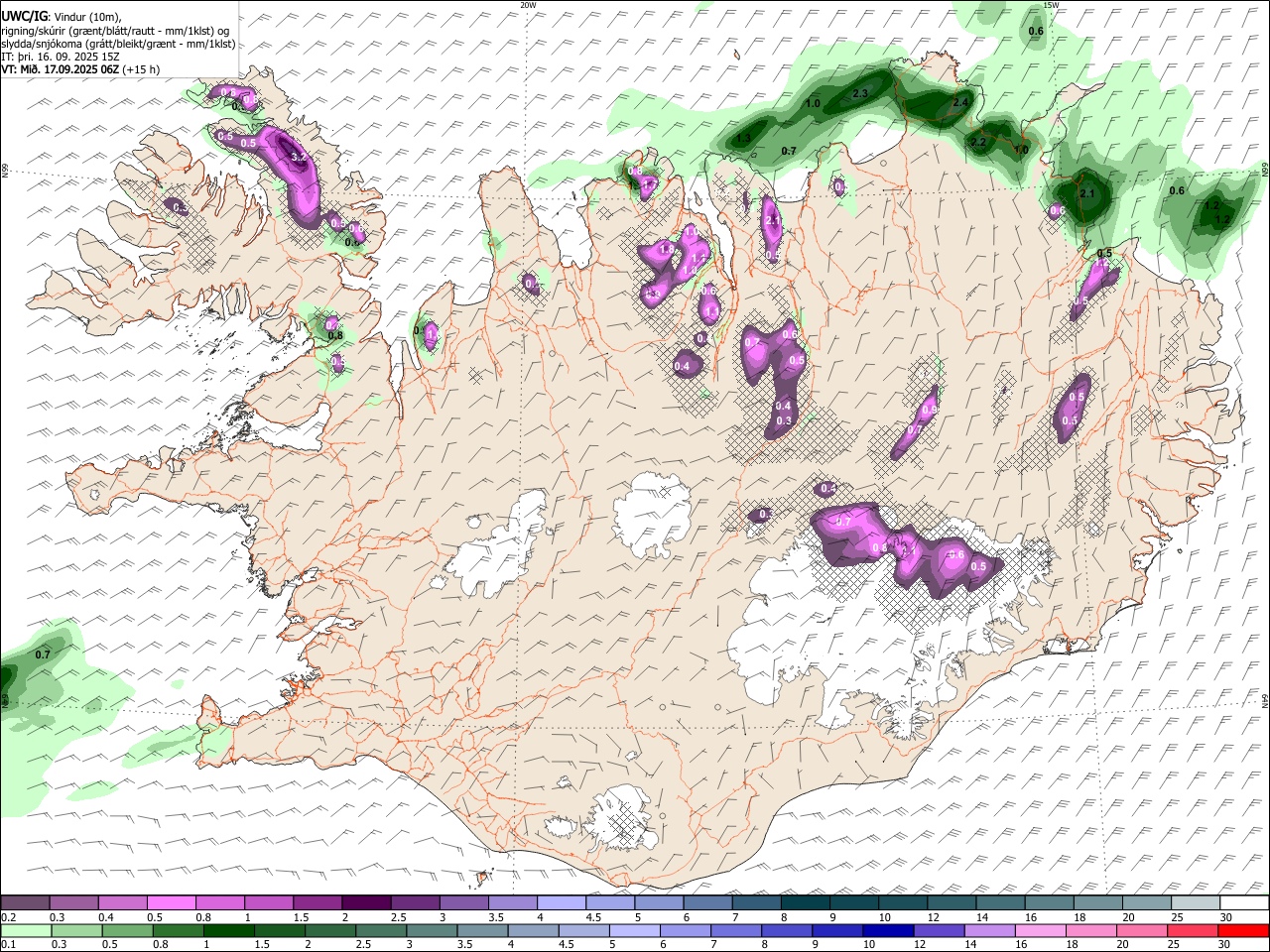
Task: Select the bottom-row swatch starting at 4
Action: pyautogui.click(x=534, y=931)
